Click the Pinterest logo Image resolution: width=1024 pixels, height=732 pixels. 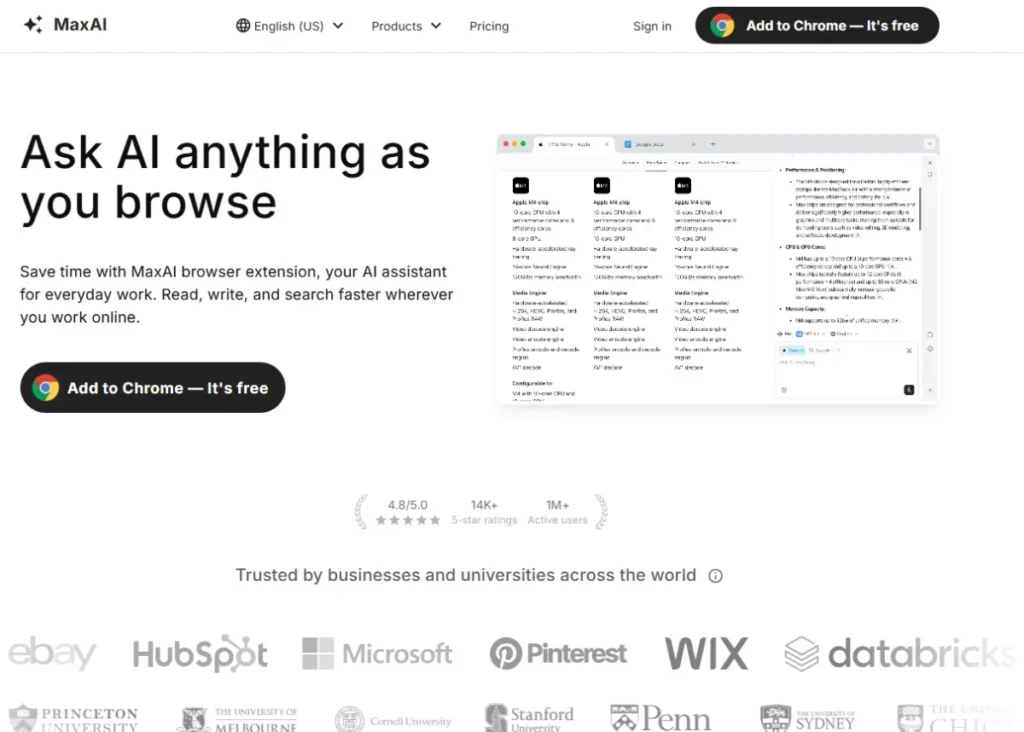558,653
